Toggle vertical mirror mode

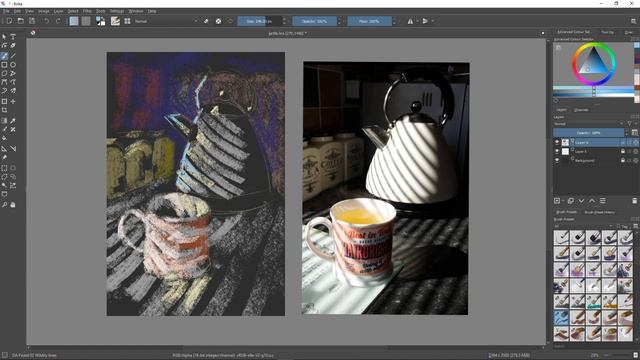(x=425, y=21)
